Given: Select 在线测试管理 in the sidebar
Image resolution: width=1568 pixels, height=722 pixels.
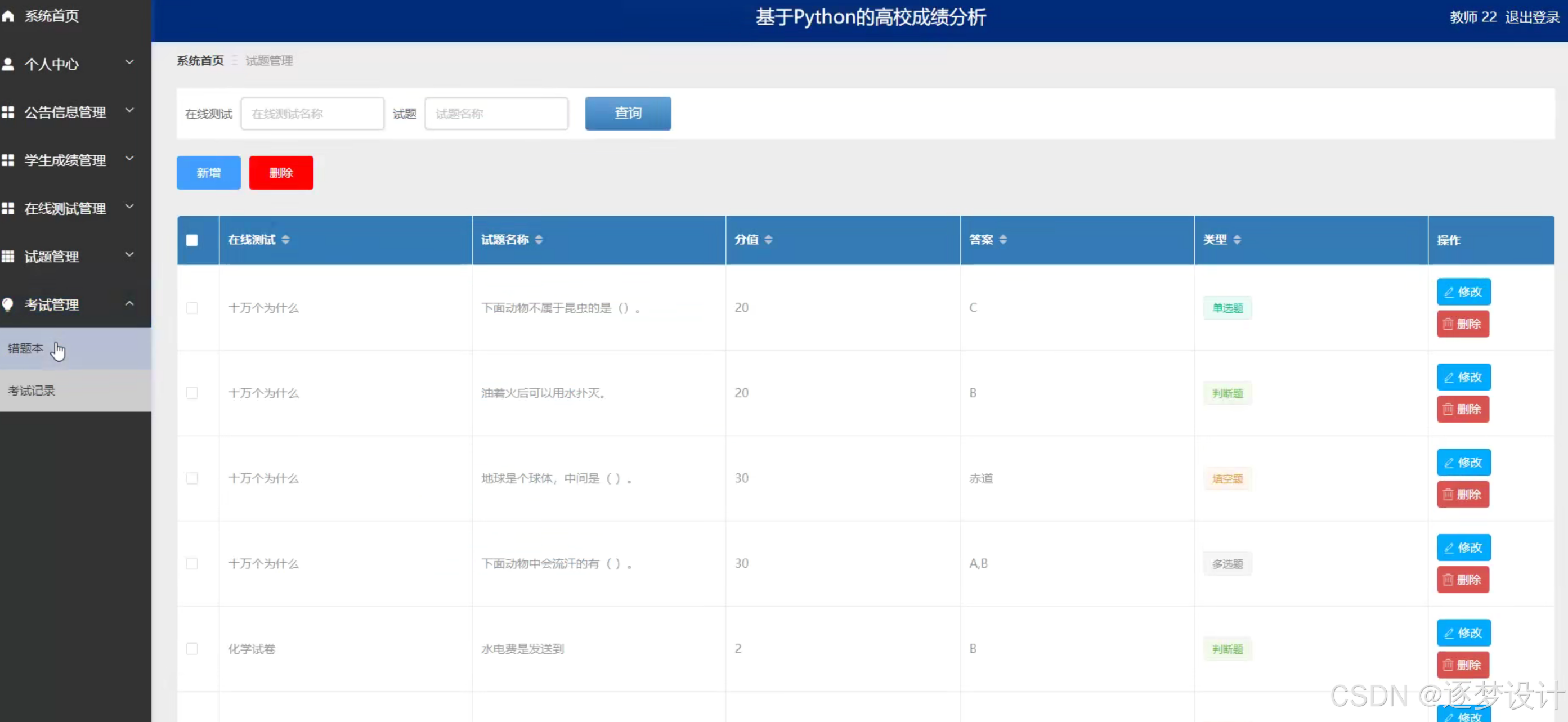Looking at the screenshot, I should (75, 208).
